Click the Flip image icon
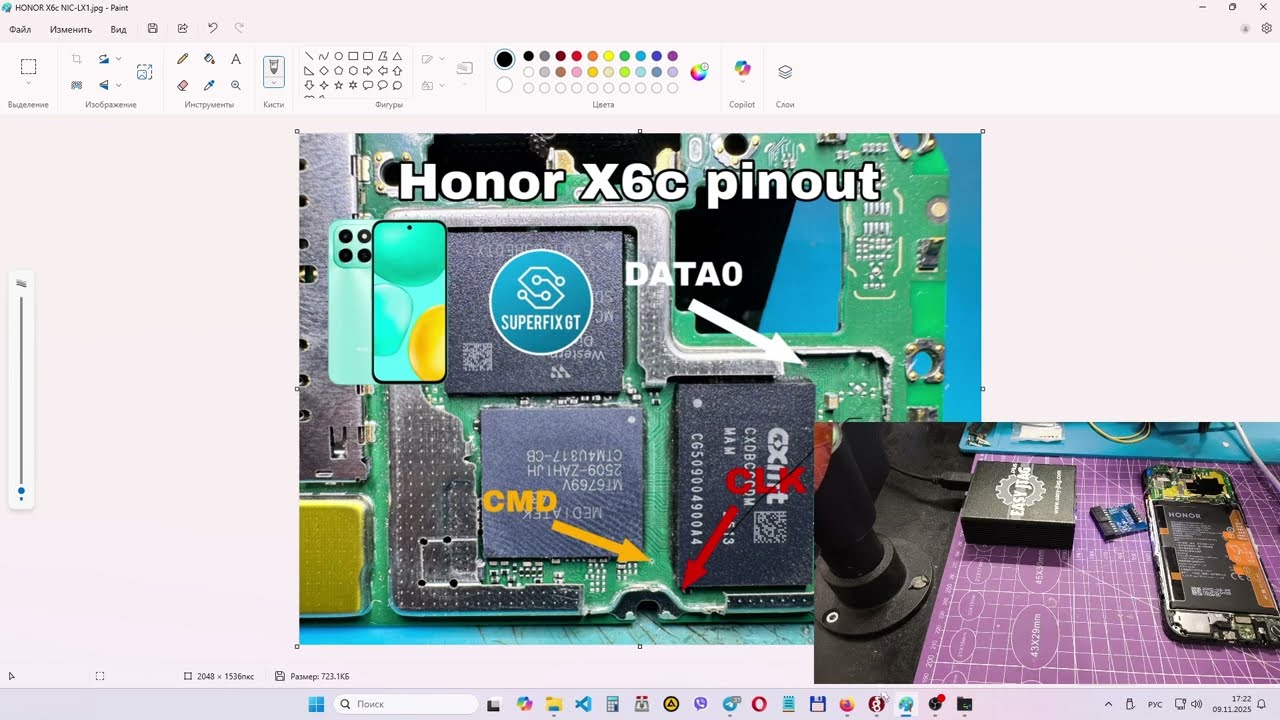Viewport: 1280px width, 720px height. click(104, 85)
